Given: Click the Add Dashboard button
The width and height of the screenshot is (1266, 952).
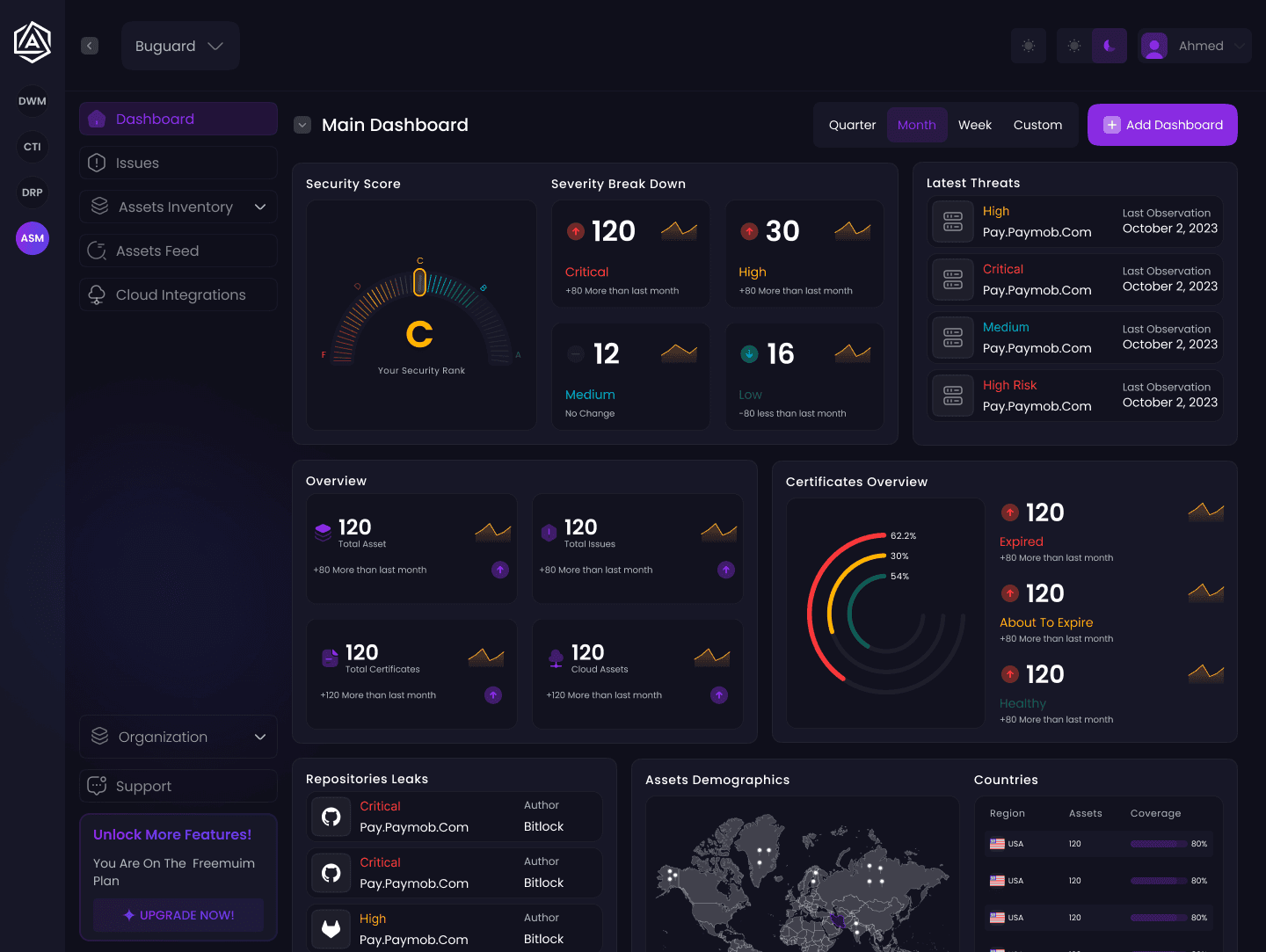Looking at the screenshot, I should click(x=1162, y=125).
